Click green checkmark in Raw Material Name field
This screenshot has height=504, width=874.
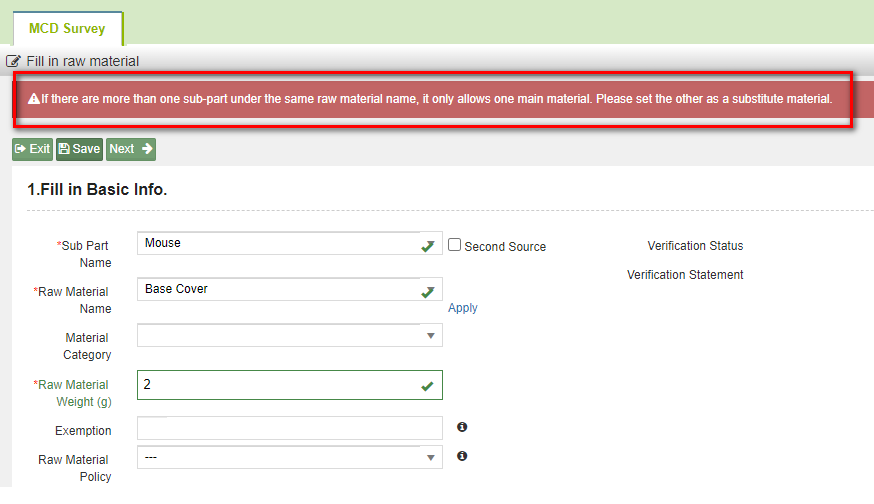coord(428,292)
